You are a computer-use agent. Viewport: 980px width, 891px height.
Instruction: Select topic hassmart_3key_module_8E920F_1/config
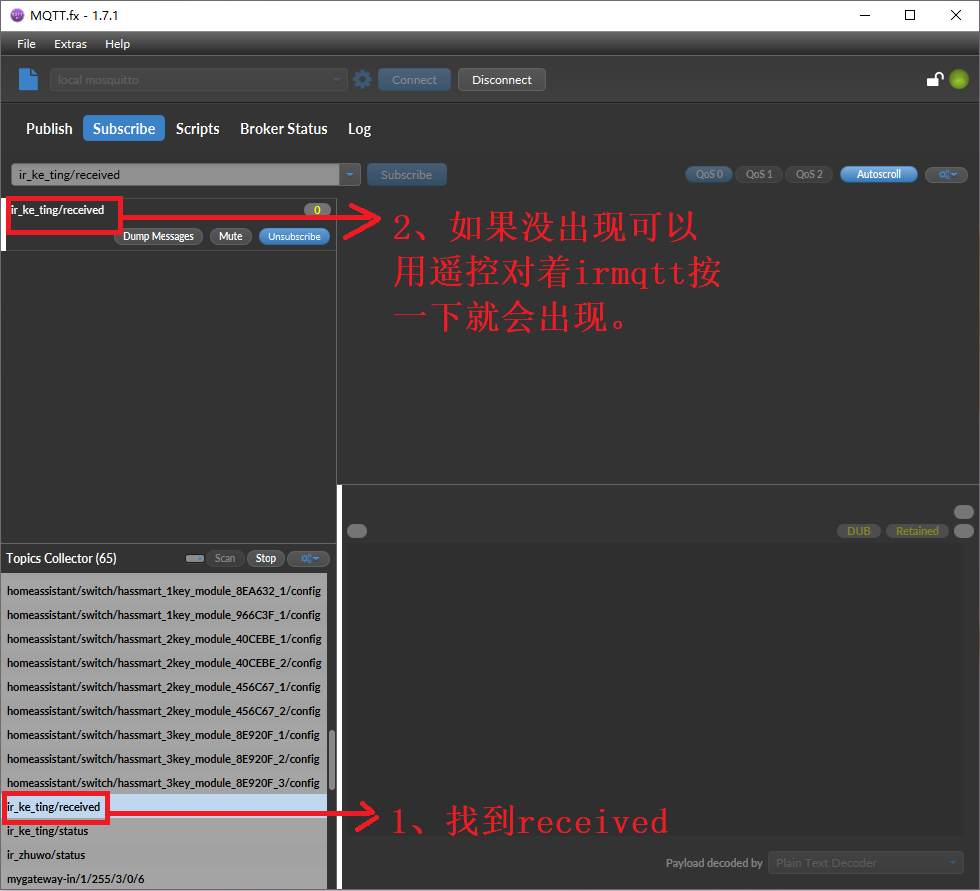tap(164, 735)
